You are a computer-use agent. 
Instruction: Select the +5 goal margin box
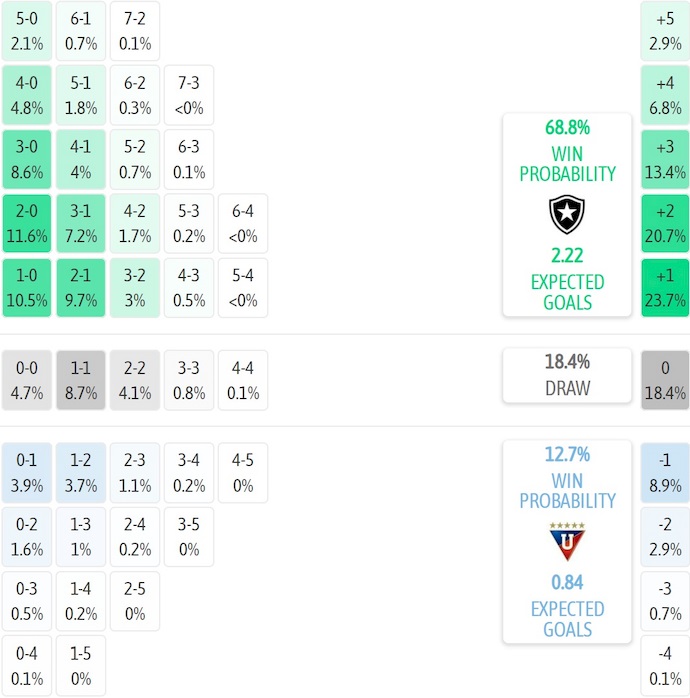point(665,31)
